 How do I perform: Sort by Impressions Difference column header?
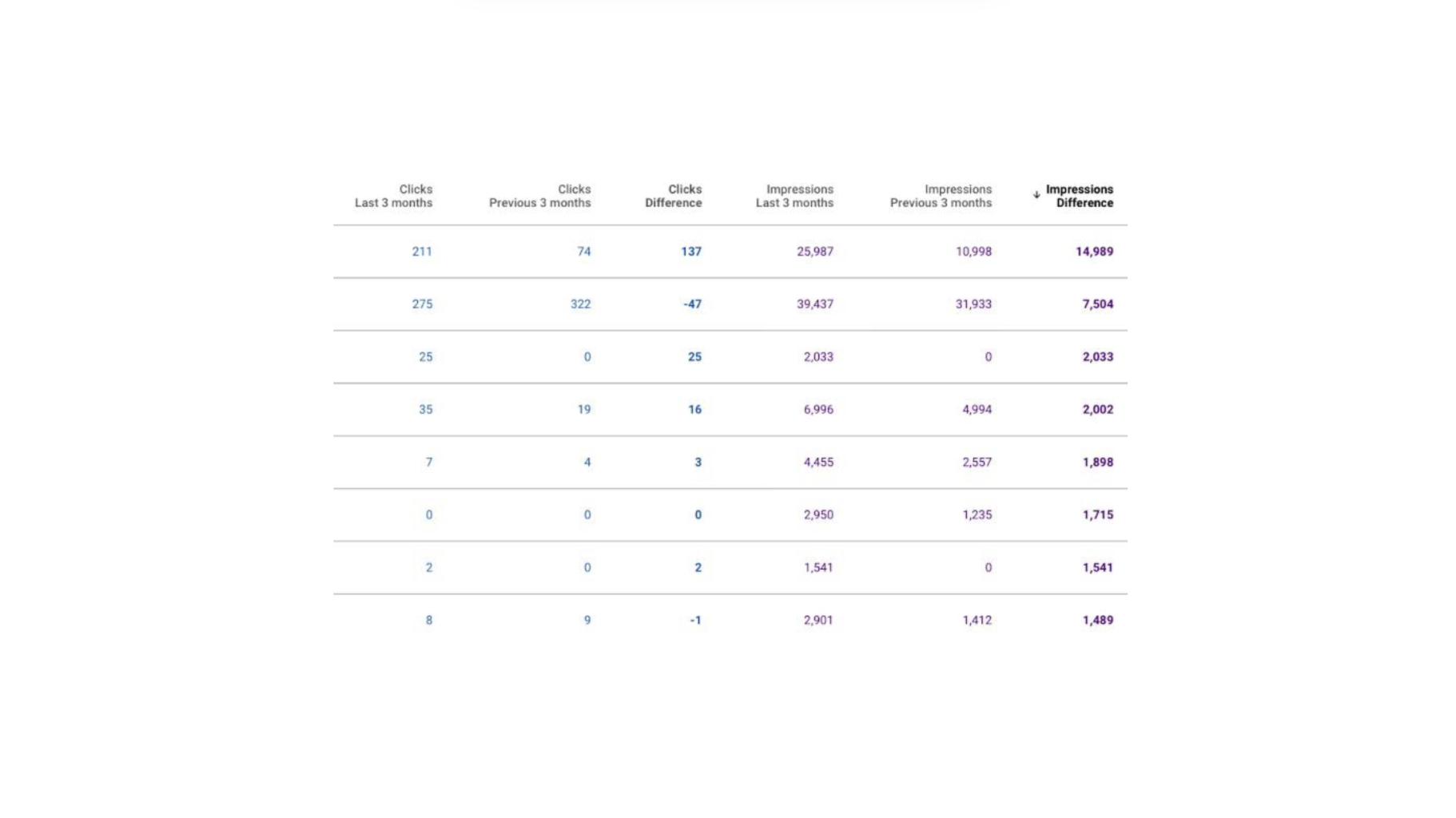1079,196
